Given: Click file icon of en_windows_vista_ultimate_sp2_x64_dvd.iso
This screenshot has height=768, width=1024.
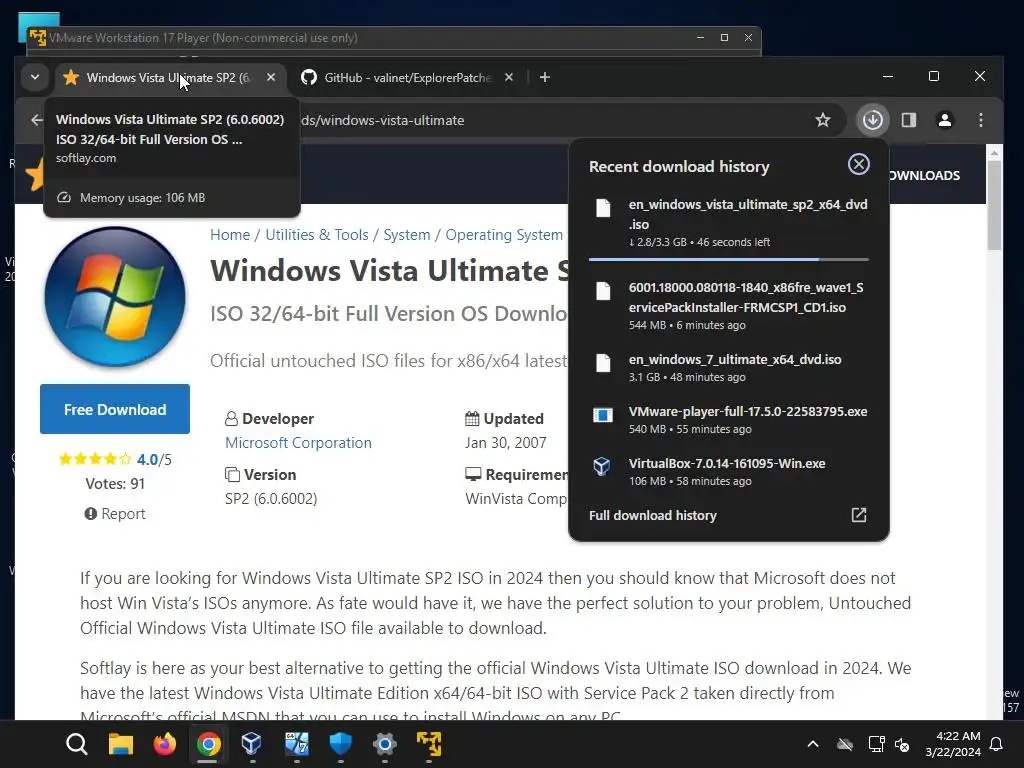Looking at the screenshot, I should point(603,208).
